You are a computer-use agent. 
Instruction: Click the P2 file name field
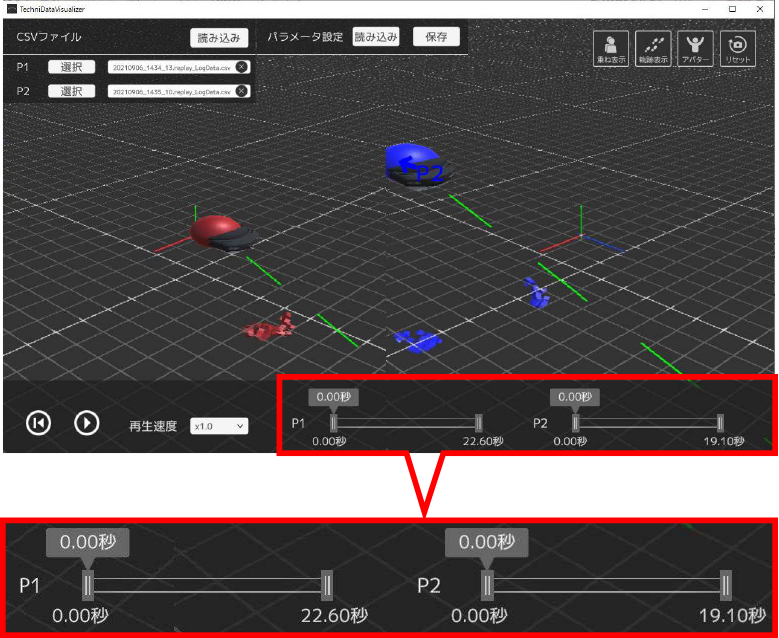point(170,91)
